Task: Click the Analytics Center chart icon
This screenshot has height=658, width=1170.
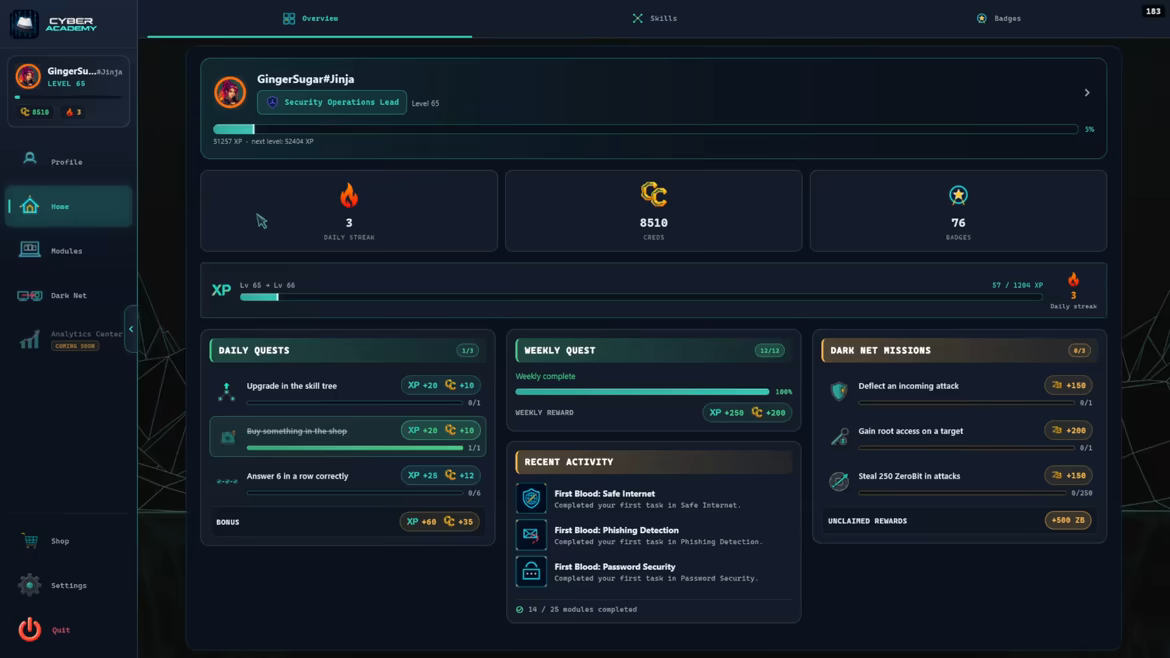Action: 29,340
